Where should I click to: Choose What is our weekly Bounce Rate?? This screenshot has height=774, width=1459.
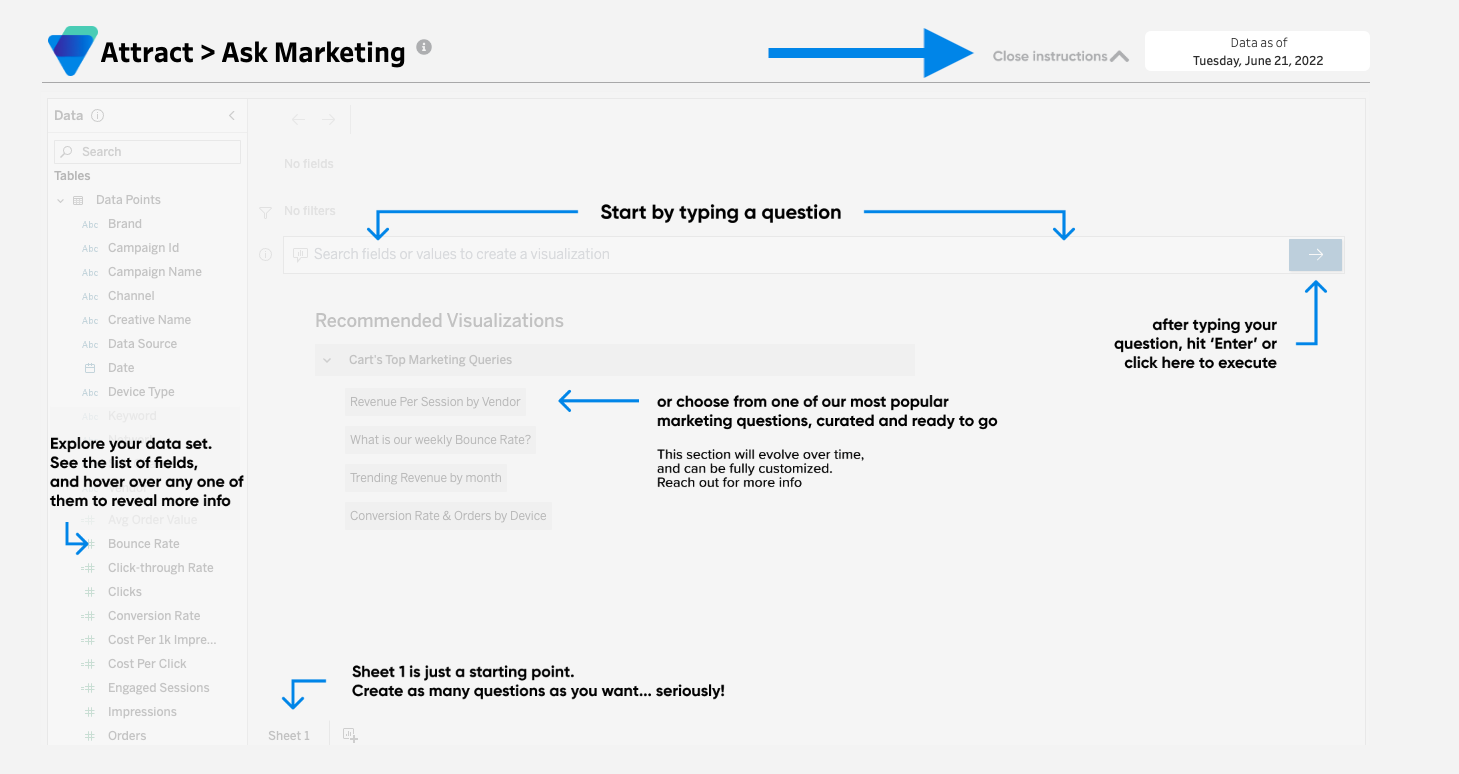(440, 440)
